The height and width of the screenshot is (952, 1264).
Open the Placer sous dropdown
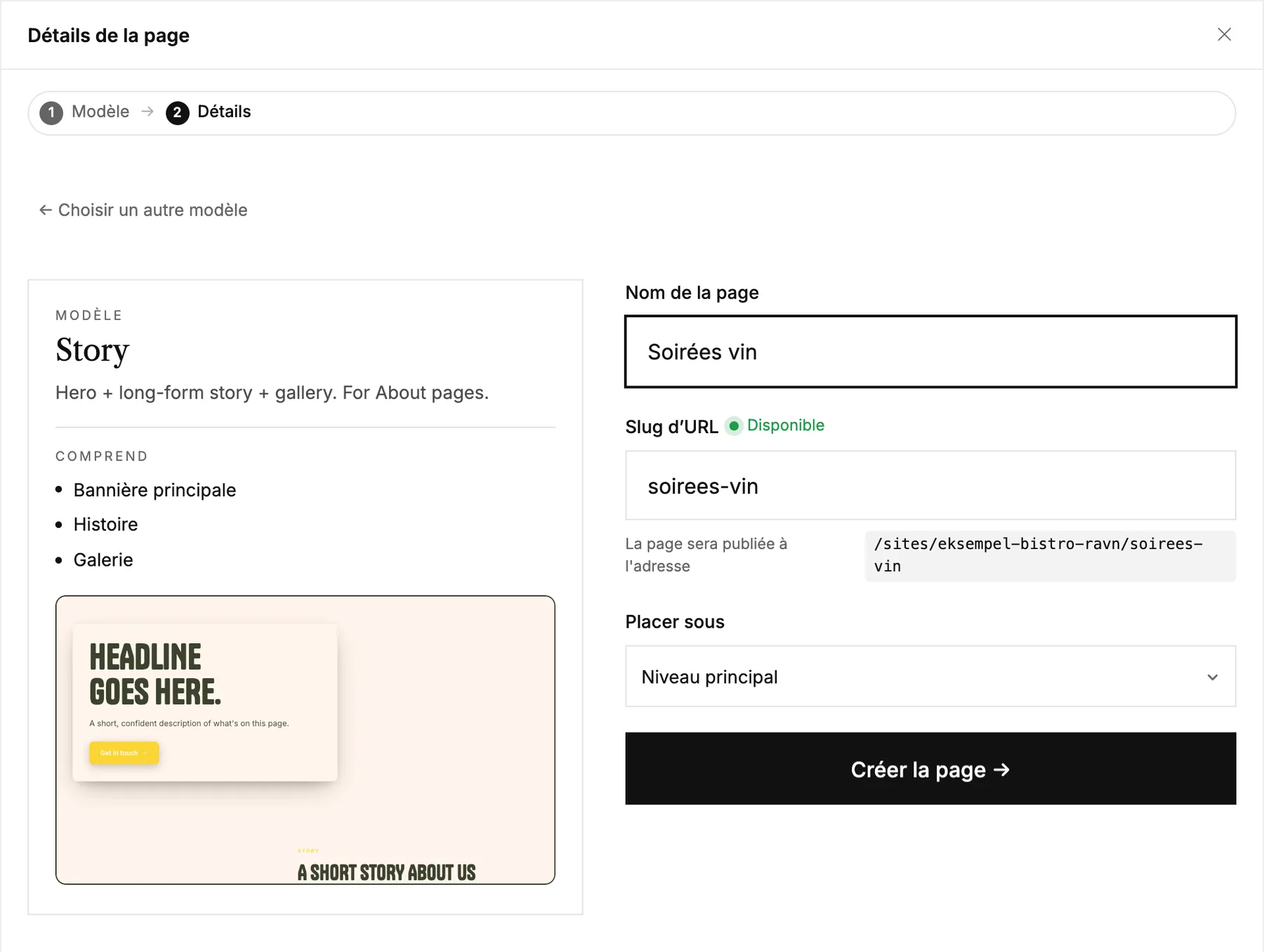click(930, 677)
